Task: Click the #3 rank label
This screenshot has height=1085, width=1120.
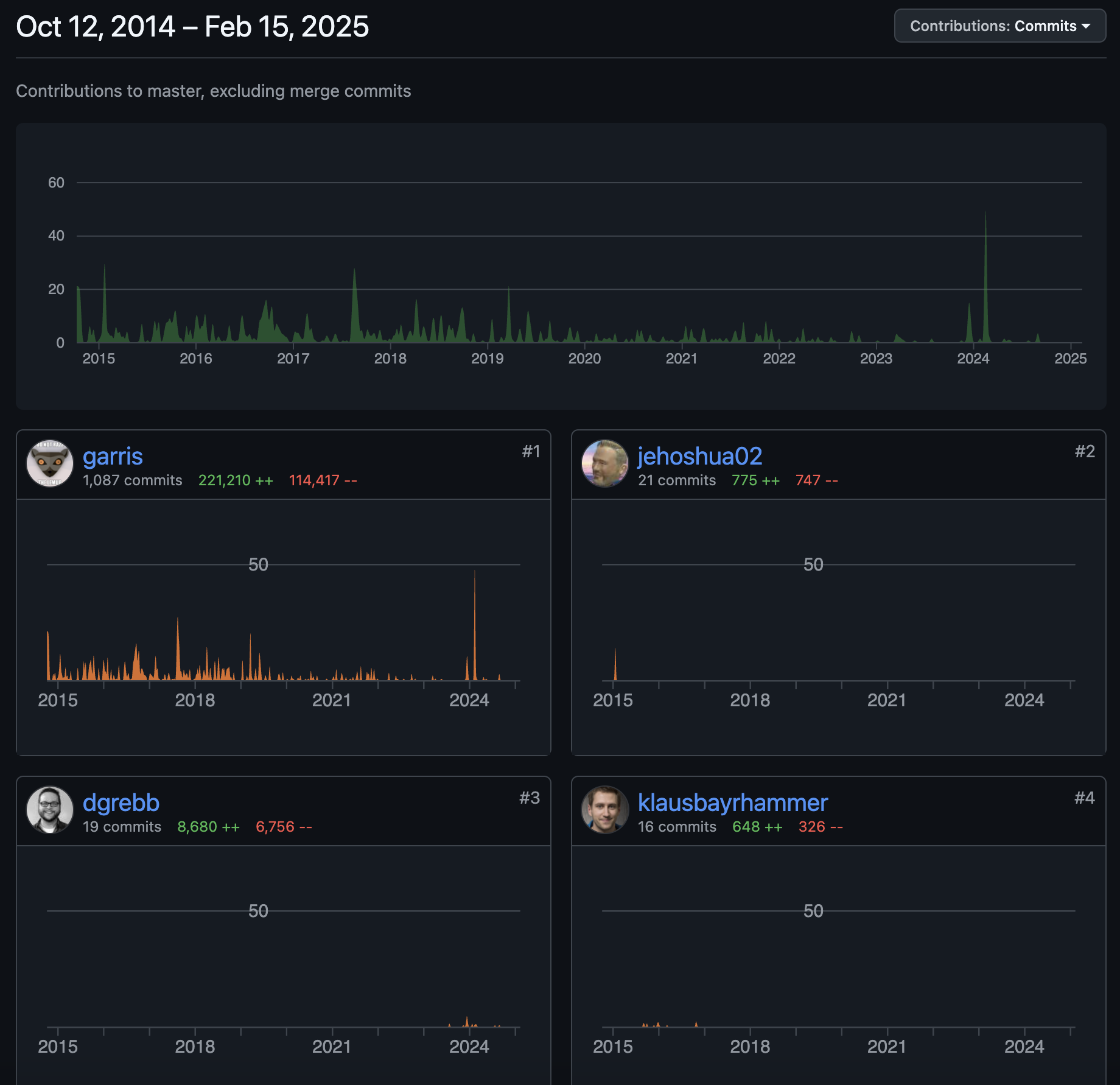Action: pyautogui.click(x=530, y=798)
